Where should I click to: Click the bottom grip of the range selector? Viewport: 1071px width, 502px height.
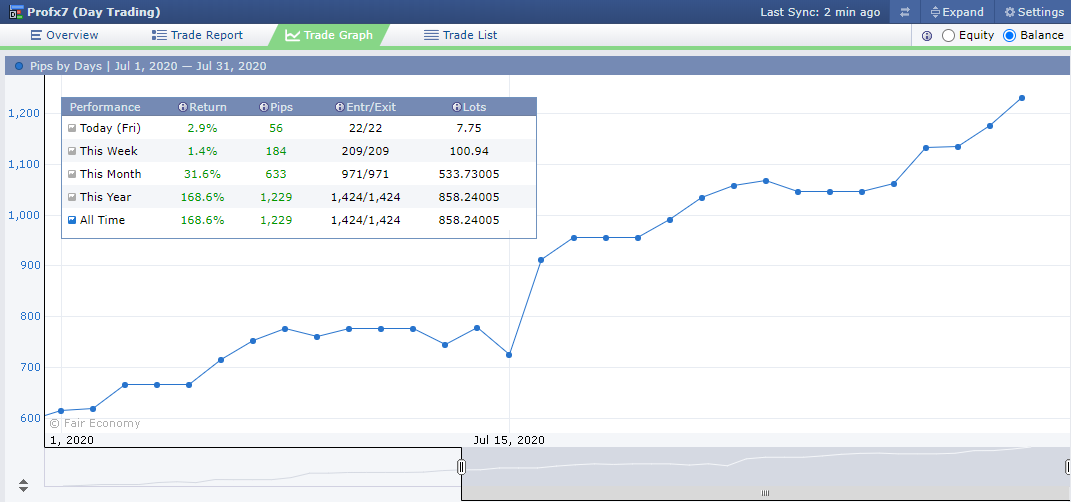point(765,493)
